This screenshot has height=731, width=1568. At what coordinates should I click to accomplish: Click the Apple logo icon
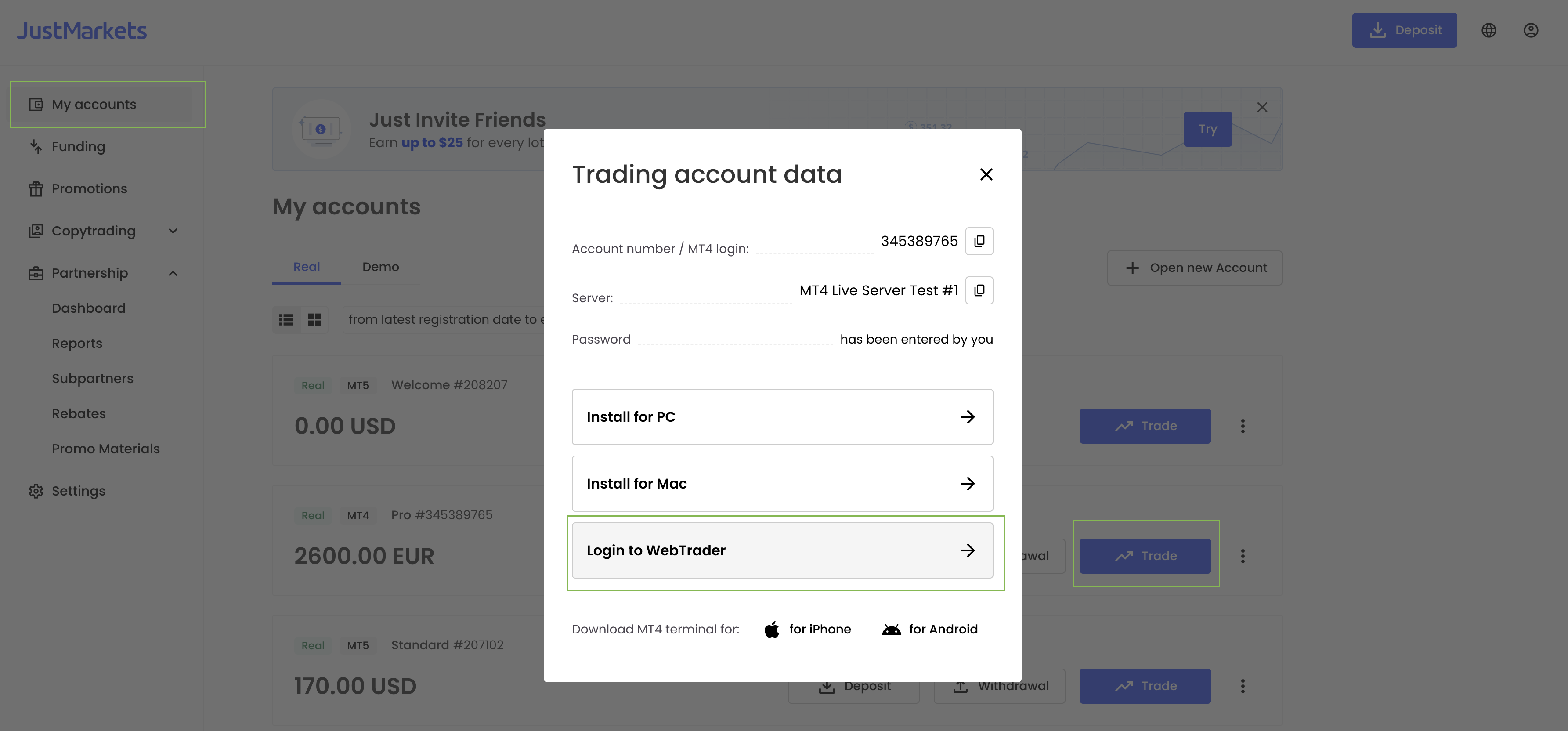pyautogui.click(x=772, y=630)
